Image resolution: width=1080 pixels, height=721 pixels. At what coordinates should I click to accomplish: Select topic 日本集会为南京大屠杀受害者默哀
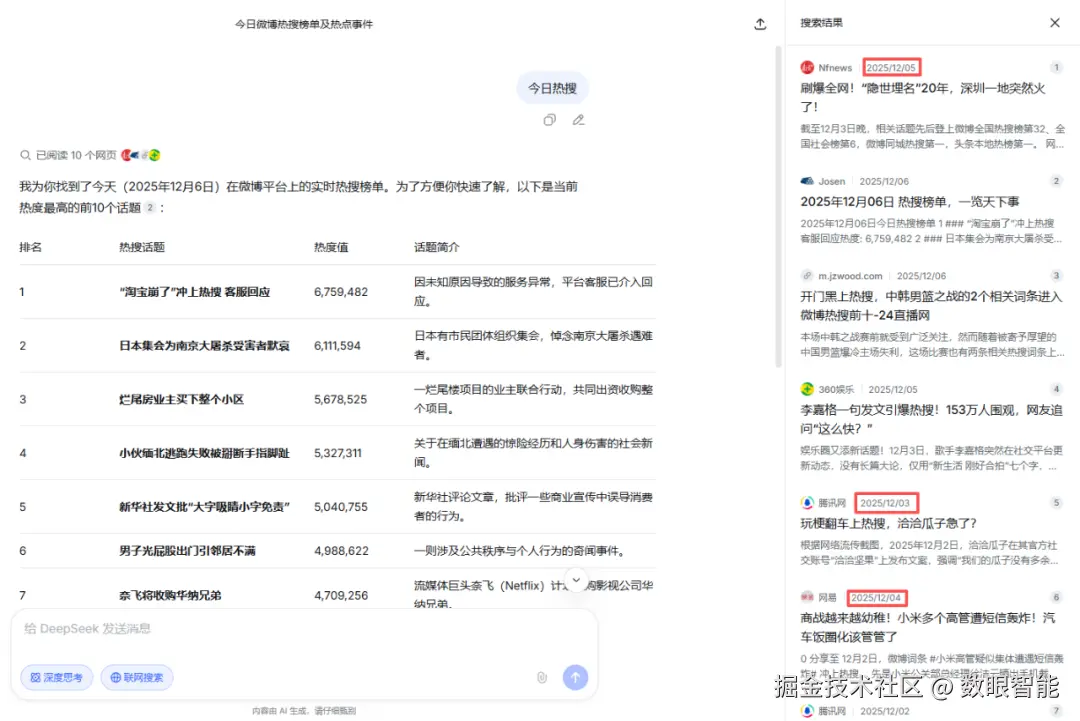point(205,346)
